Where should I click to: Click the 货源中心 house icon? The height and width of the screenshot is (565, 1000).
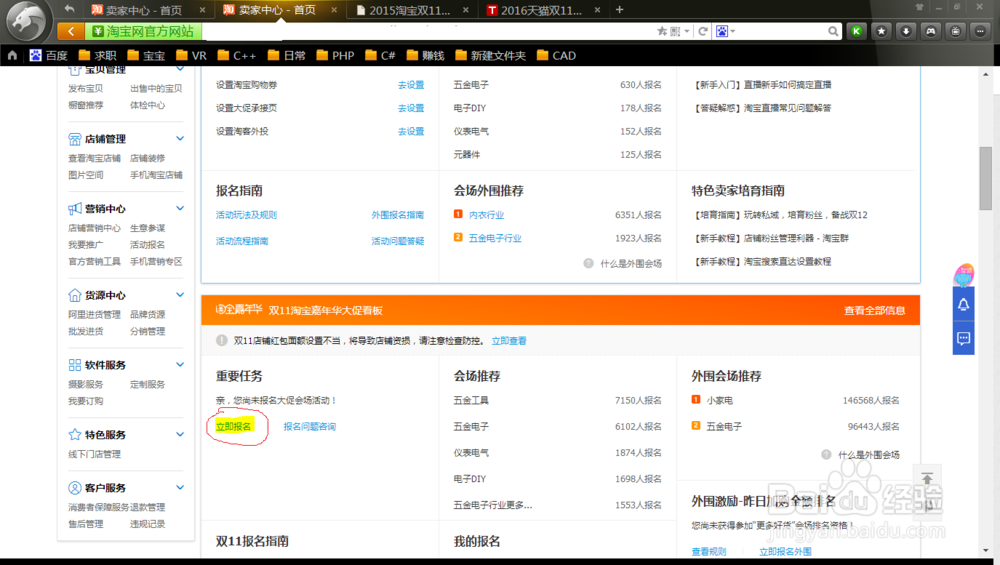tap(75, 295)
